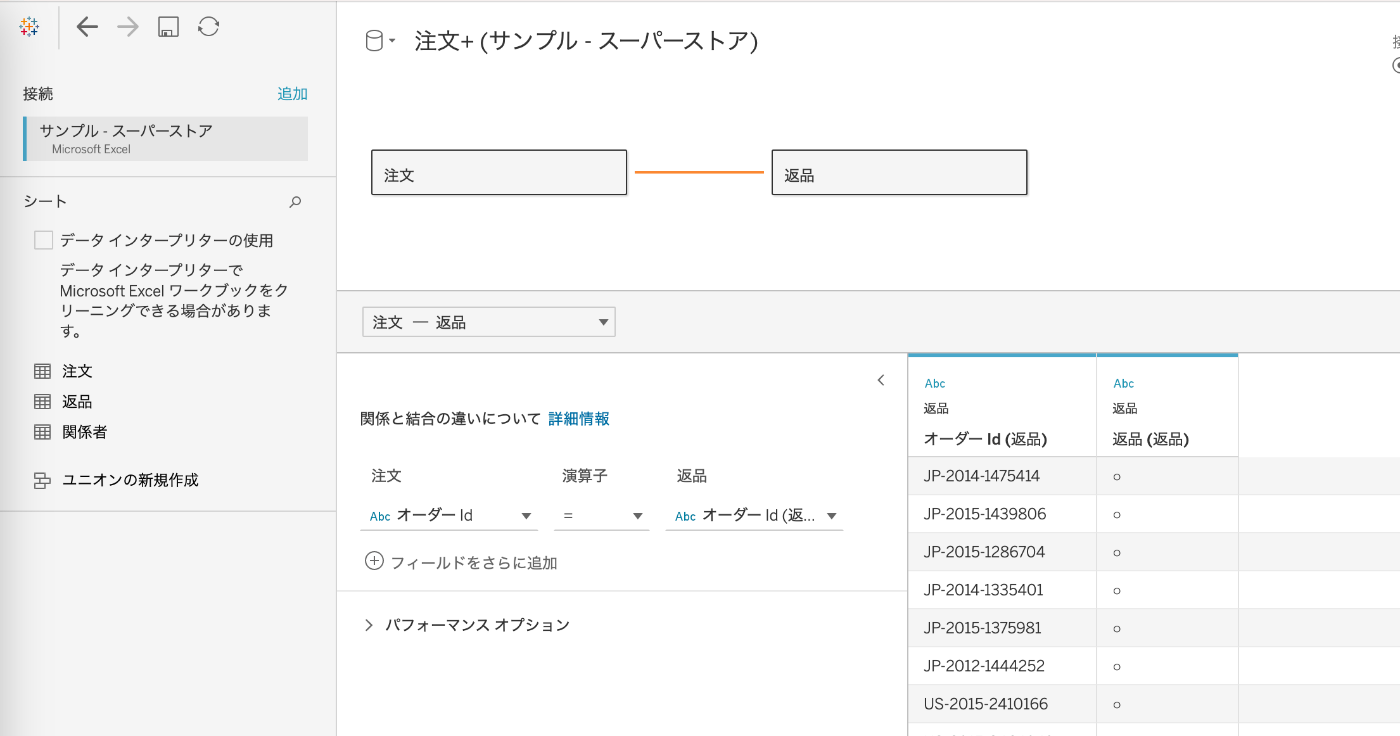Click the 追加 link to add a connection
Image resolution: width=1400 pixels, height=736 pixels.
(293, 94)
